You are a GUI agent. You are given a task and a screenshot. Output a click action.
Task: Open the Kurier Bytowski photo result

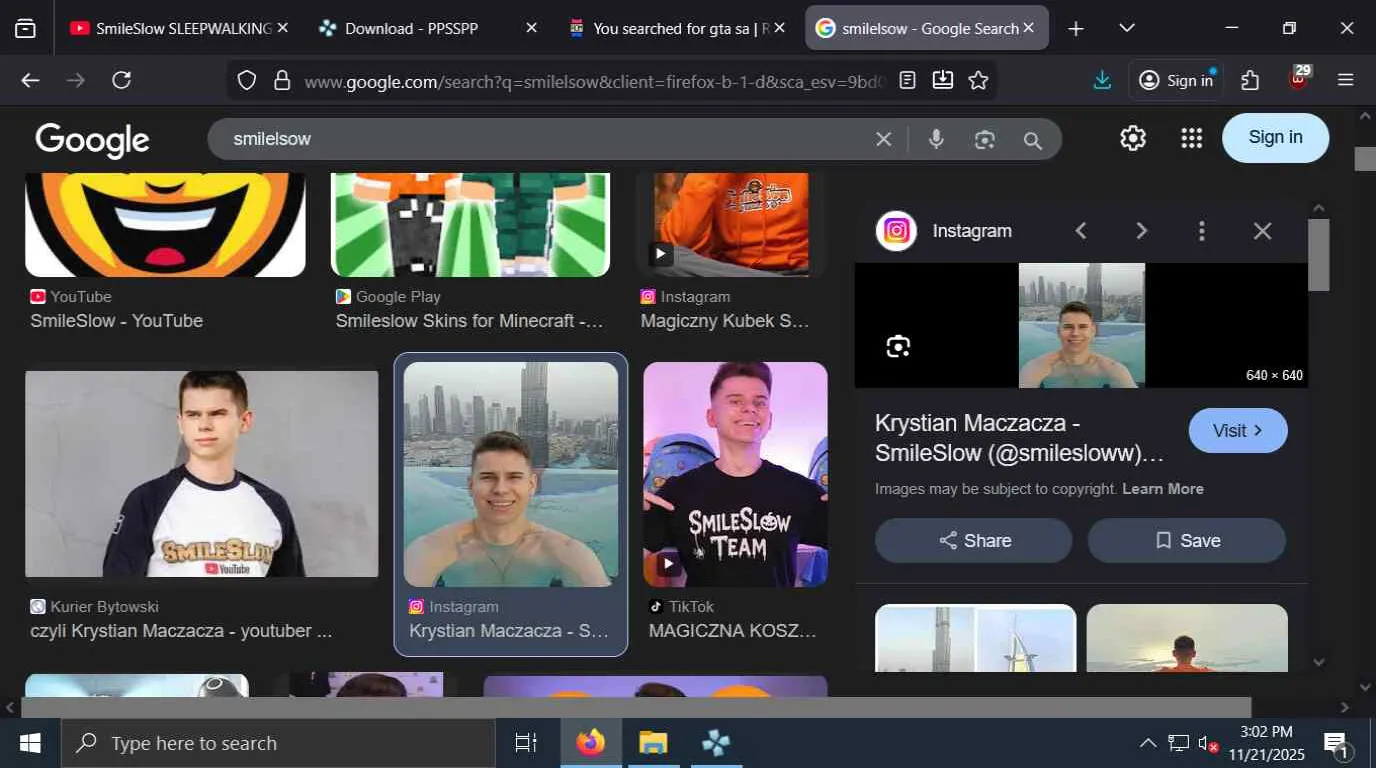(x=201, y=474)
